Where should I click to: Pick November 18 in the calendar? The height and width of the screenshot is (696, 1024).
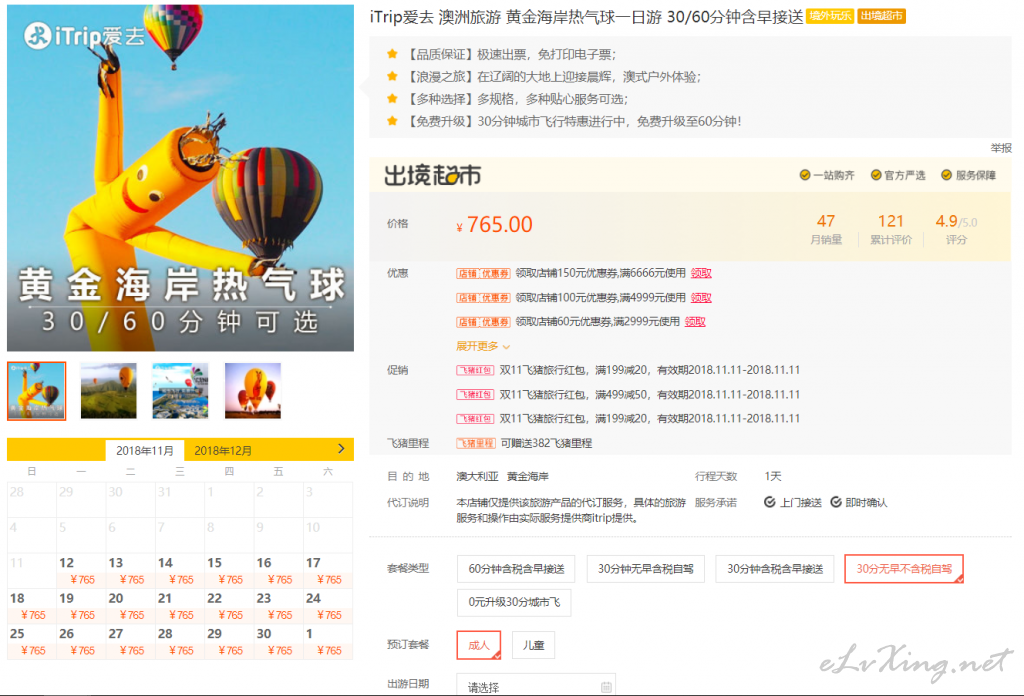click(x=32, y=606)
